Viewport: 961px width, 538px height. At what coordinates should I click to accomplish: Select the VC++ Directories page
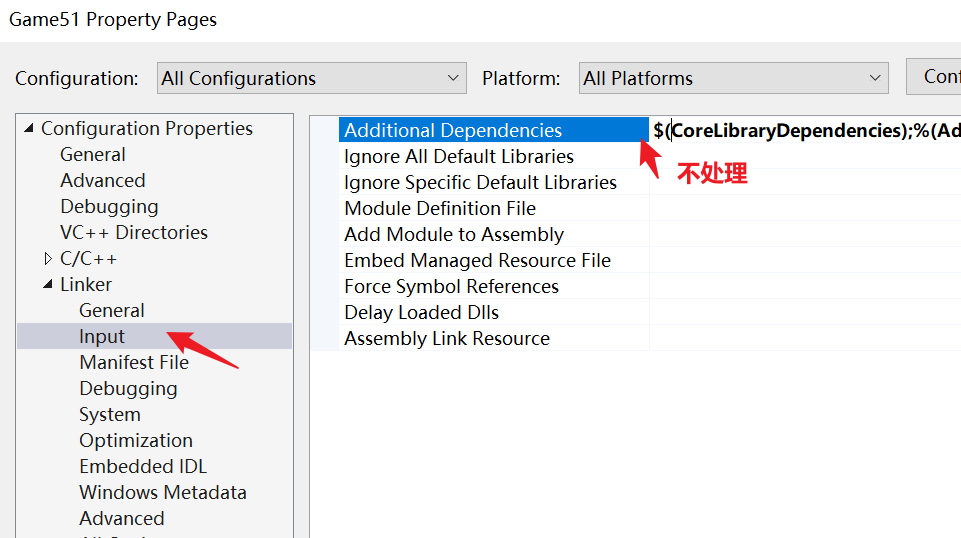(134, 232)
